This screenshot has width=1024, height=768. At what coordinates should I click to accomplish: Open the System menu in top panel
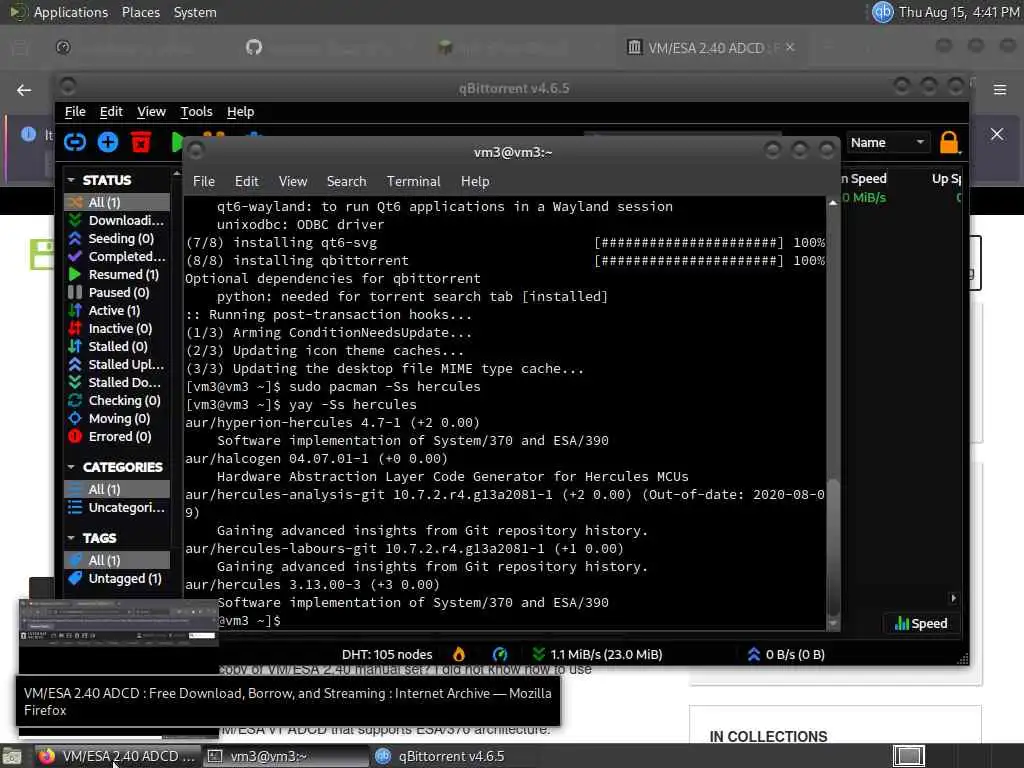[195, 12]
